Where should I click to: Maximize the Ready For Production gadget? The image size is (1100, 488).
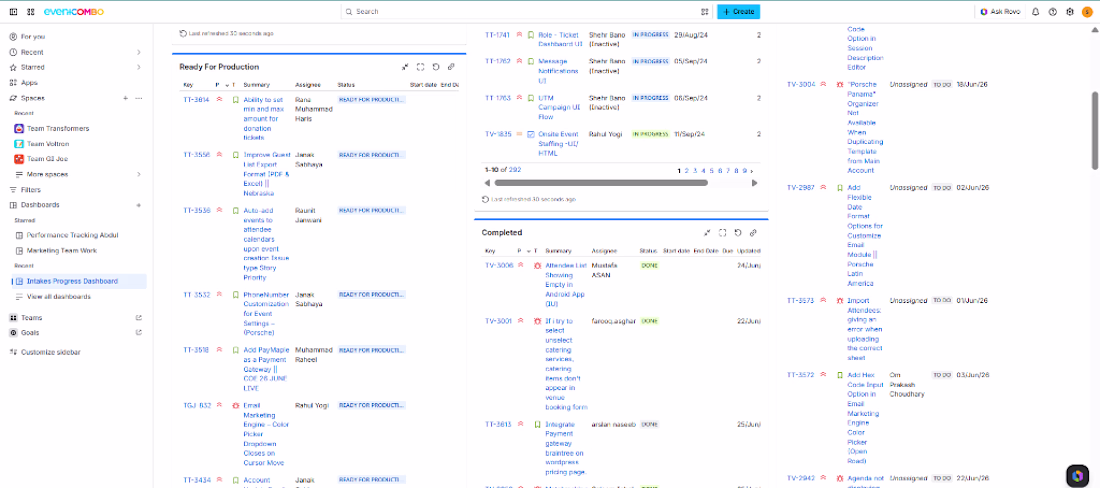420,67
